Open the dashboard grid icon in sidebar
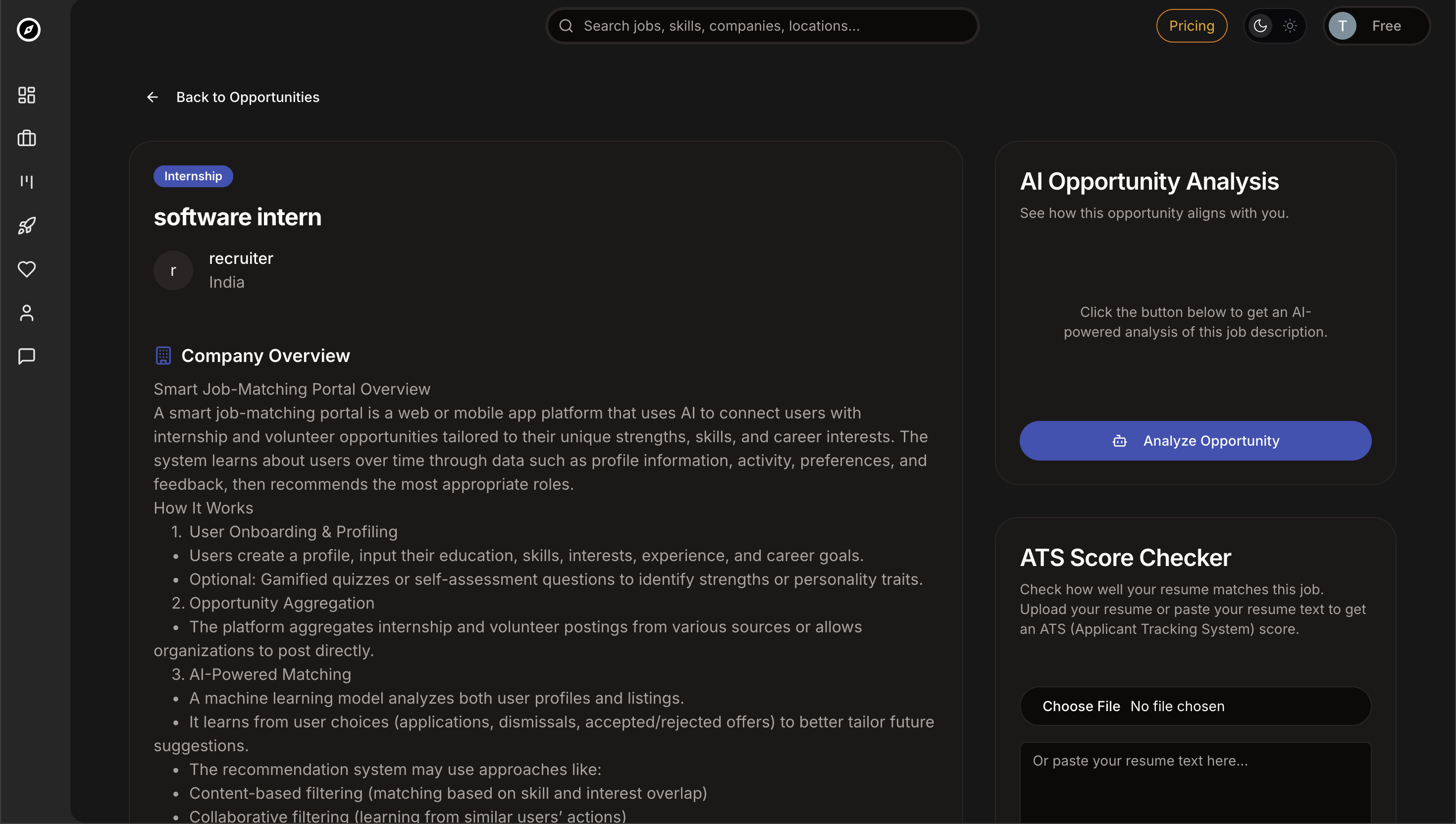This screenshot has width=1456, height=824. pos(26,95)
